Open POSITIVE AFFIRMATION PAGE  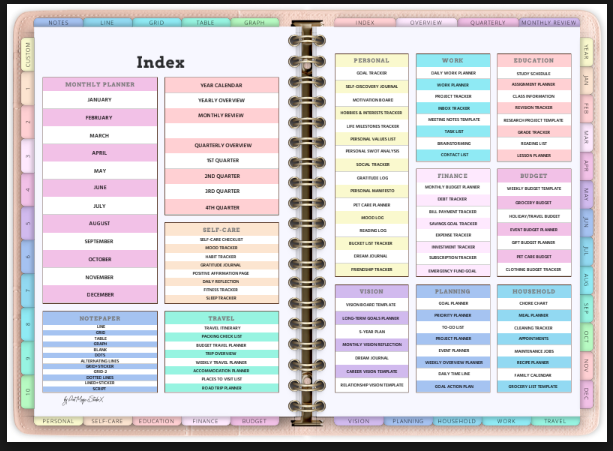pos(222,273)
